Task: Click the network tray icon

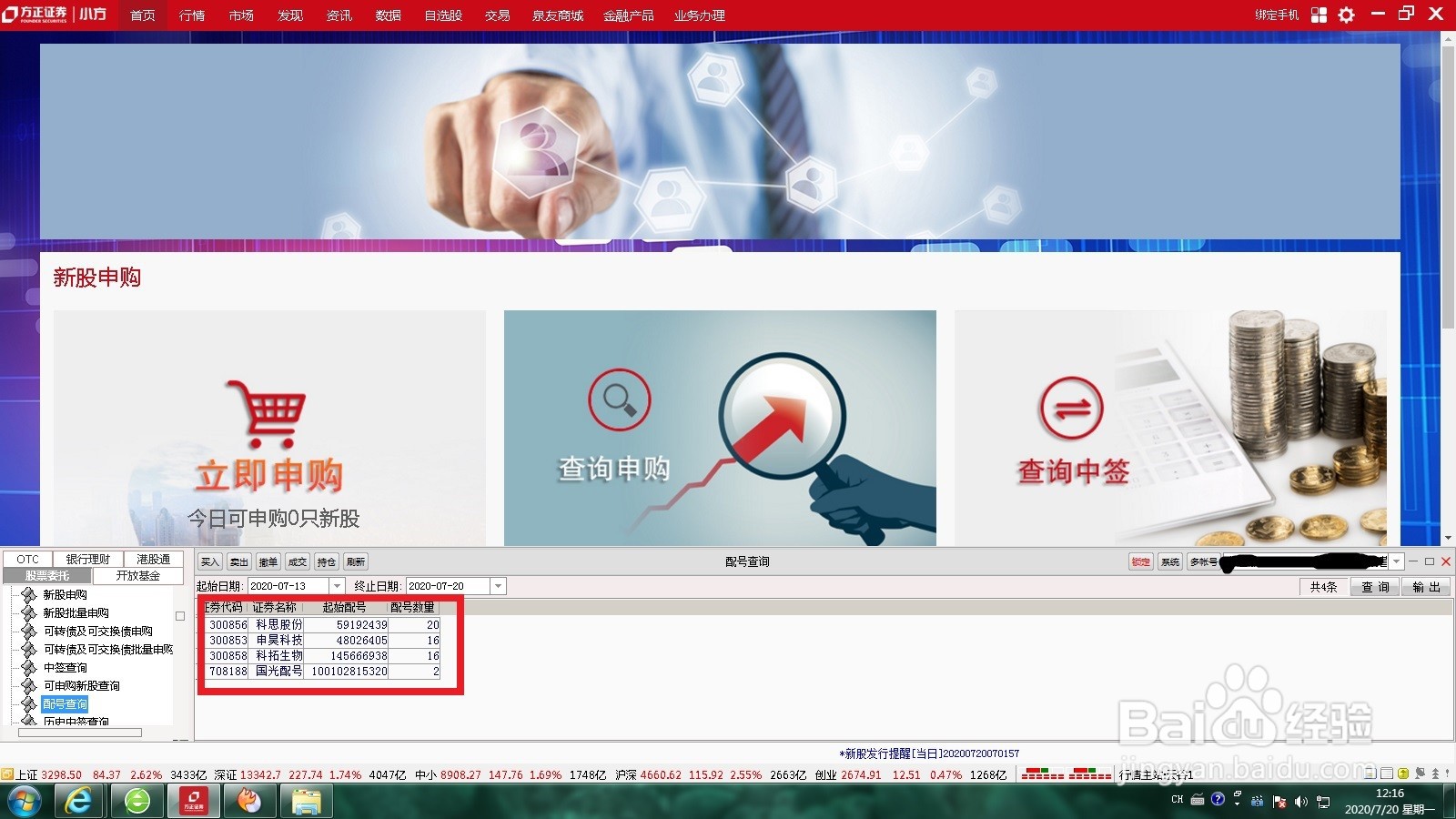Action: coord(1323,802)
